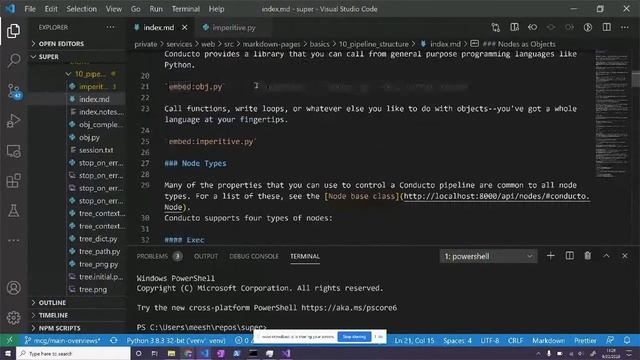Open session.txt in the explorer
The height and width of the screenshot is (360, 640).
click(x=97, y=150)
